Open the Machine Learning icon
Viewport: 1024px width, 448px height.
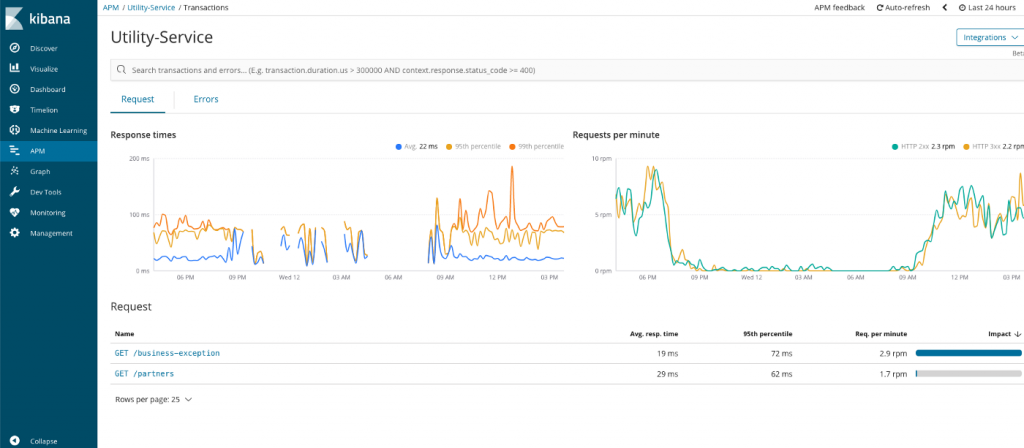tap(14, 130)
